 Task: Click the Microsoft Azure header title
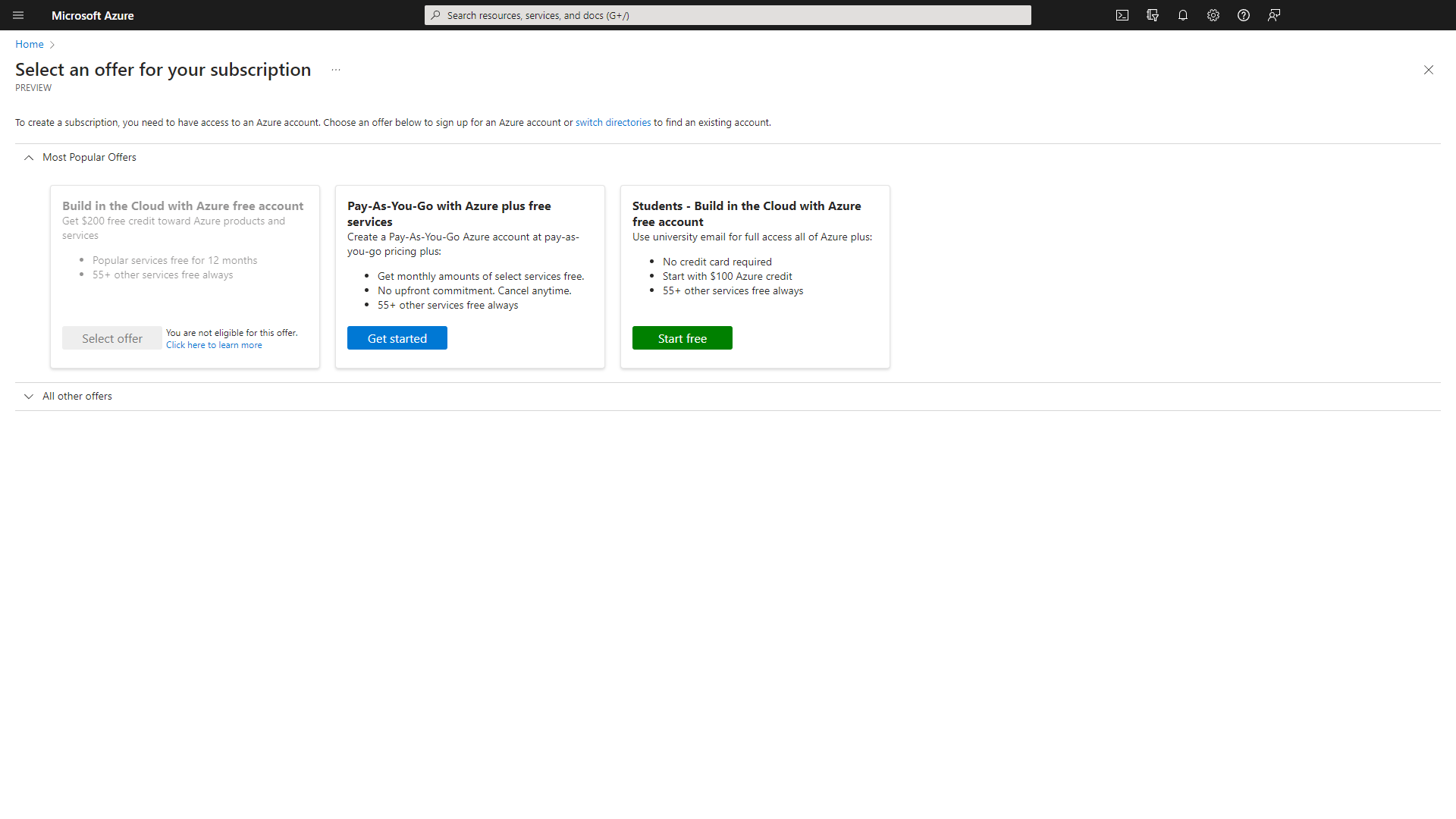point(93,15)
